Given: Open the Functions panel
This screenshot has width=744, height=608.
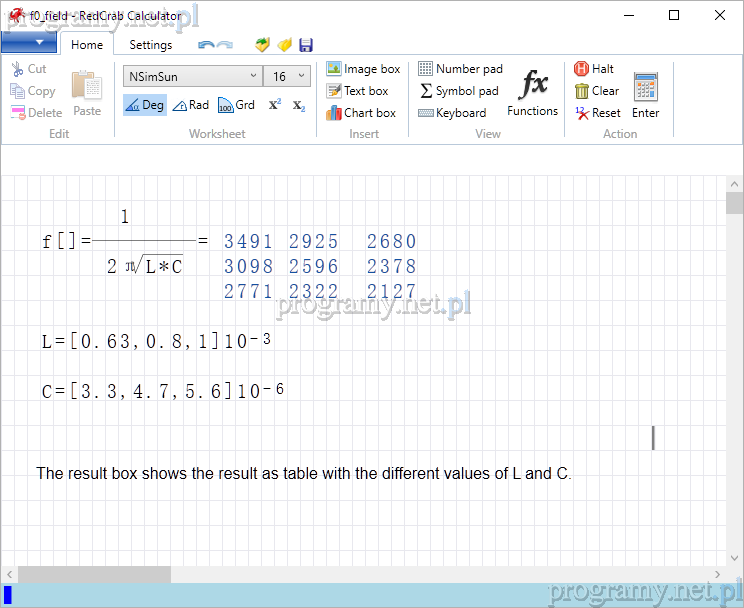Looking at the screenshot, I should click(532, 92).
